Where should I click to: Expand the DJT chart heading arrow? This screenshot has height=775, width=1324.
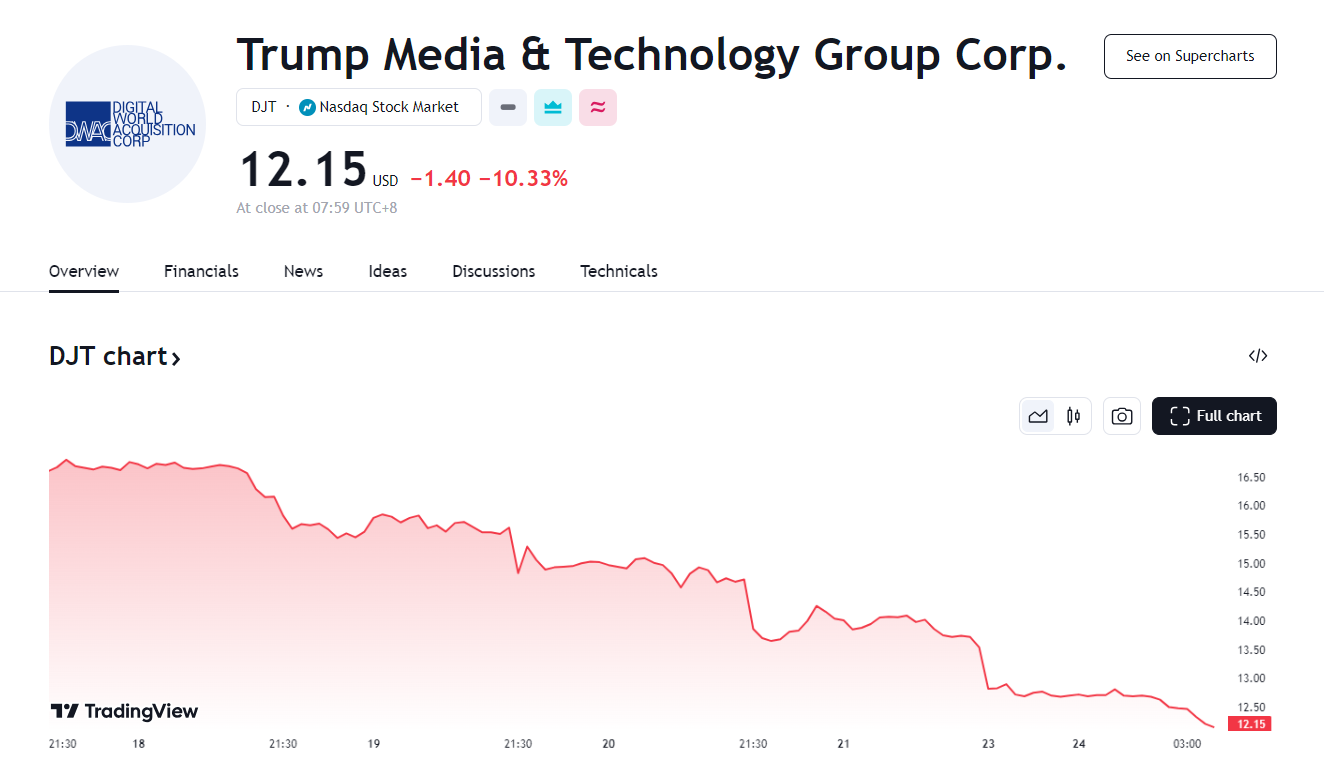tap(176, 358)
